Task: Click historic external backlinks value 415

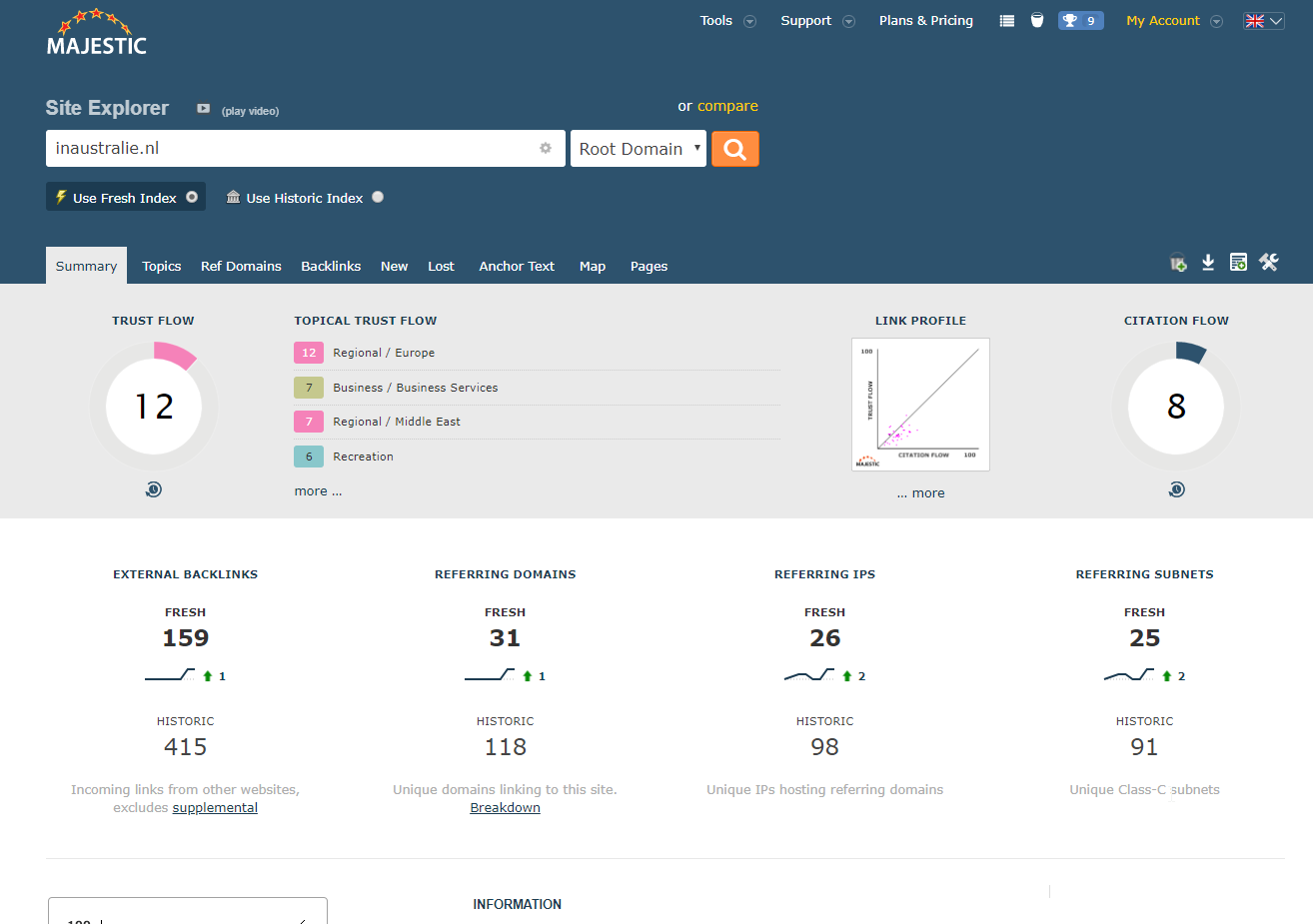Action: [186, 746]
